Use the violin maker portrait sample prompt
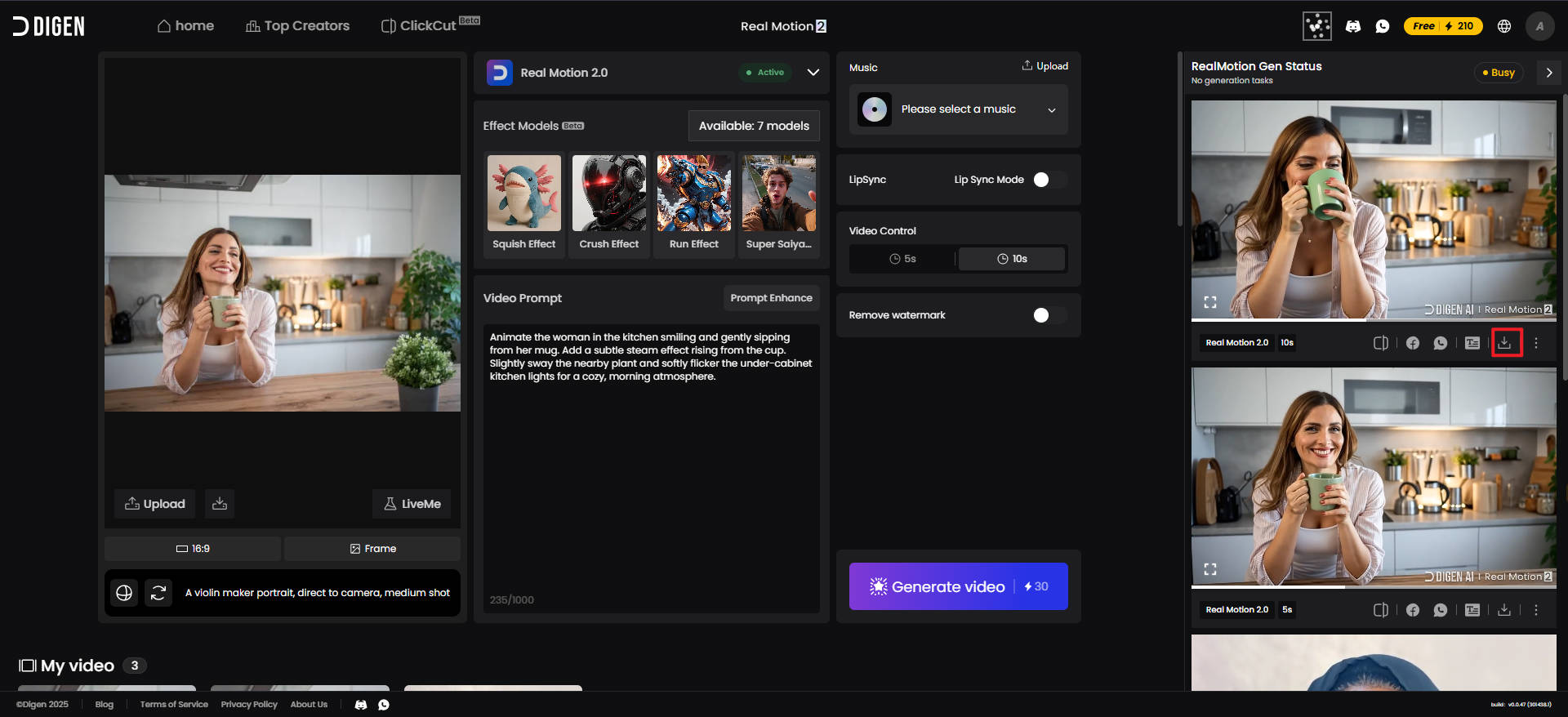The height and width of the screenshot is (717, 1568). (318, 593)
